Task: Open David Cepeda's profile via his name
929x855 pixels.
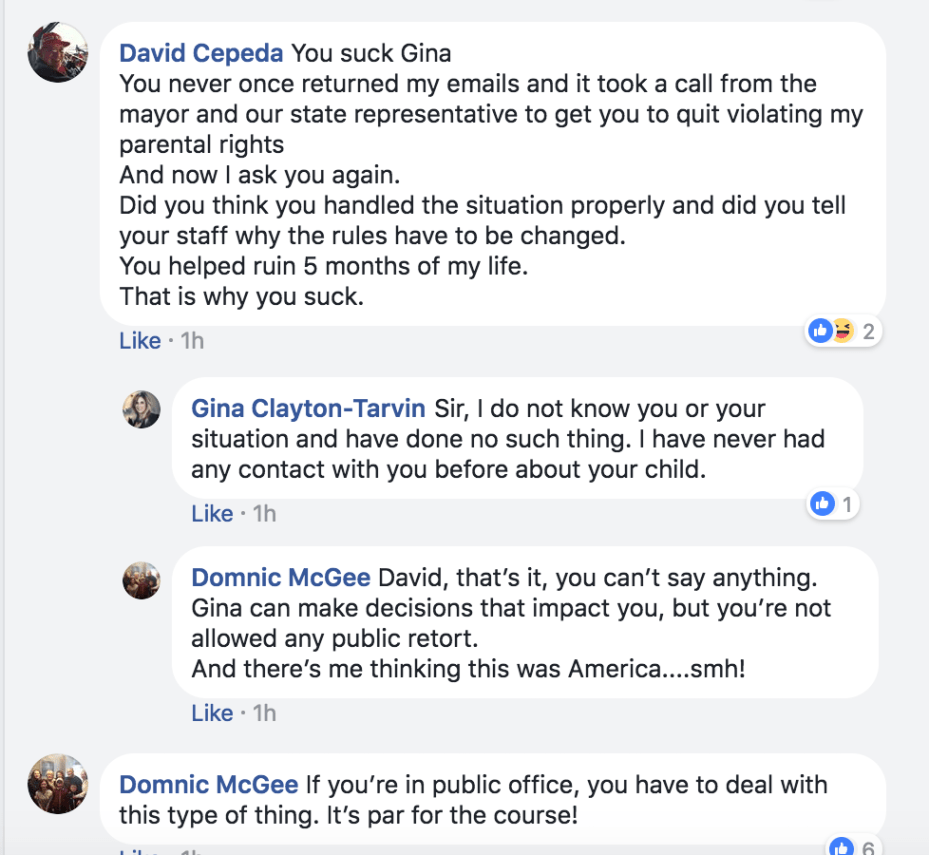Action: pos(200,52)
